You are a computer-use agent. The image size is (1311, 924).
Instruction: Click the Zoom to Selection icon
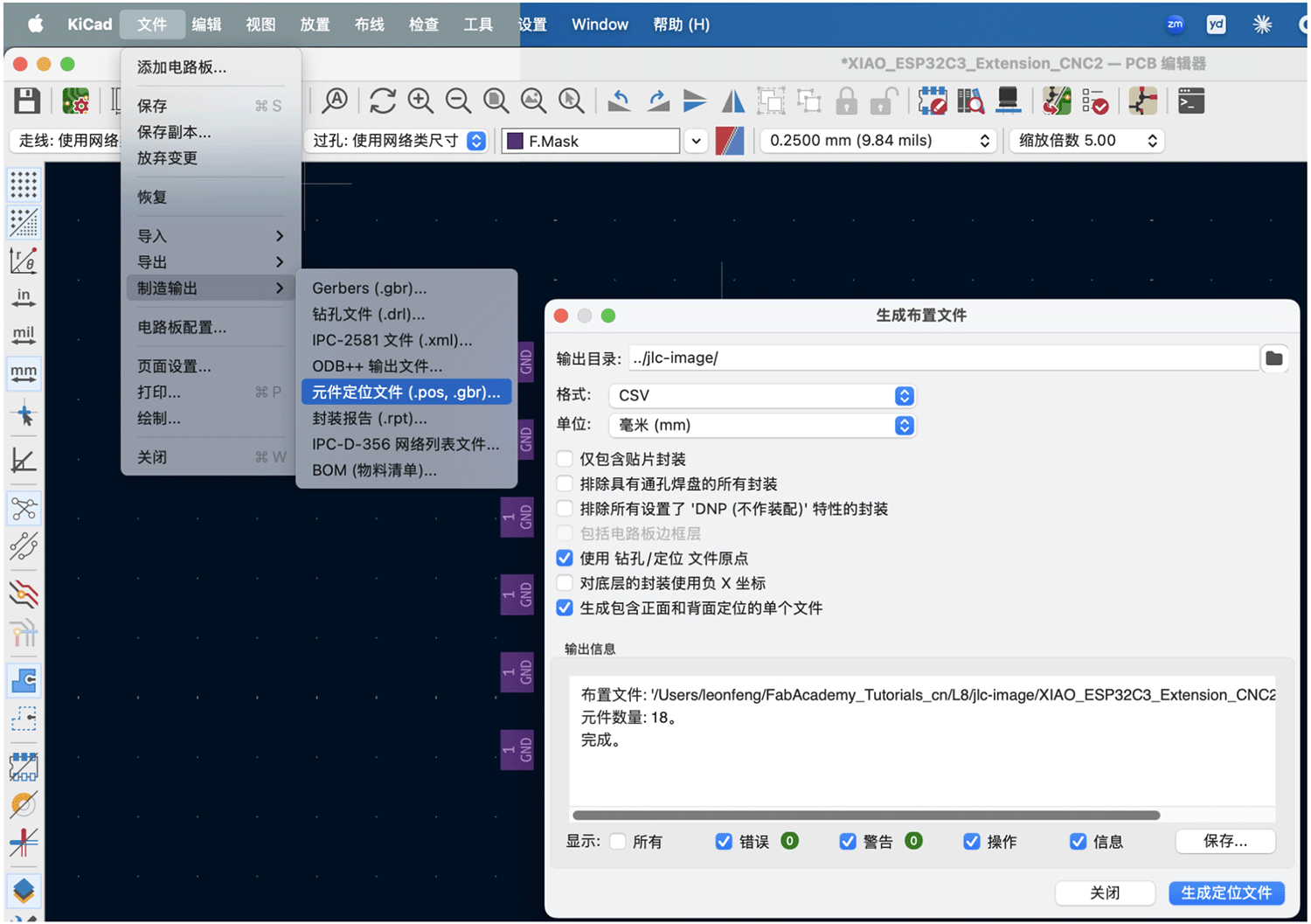[x=572, y=101]
